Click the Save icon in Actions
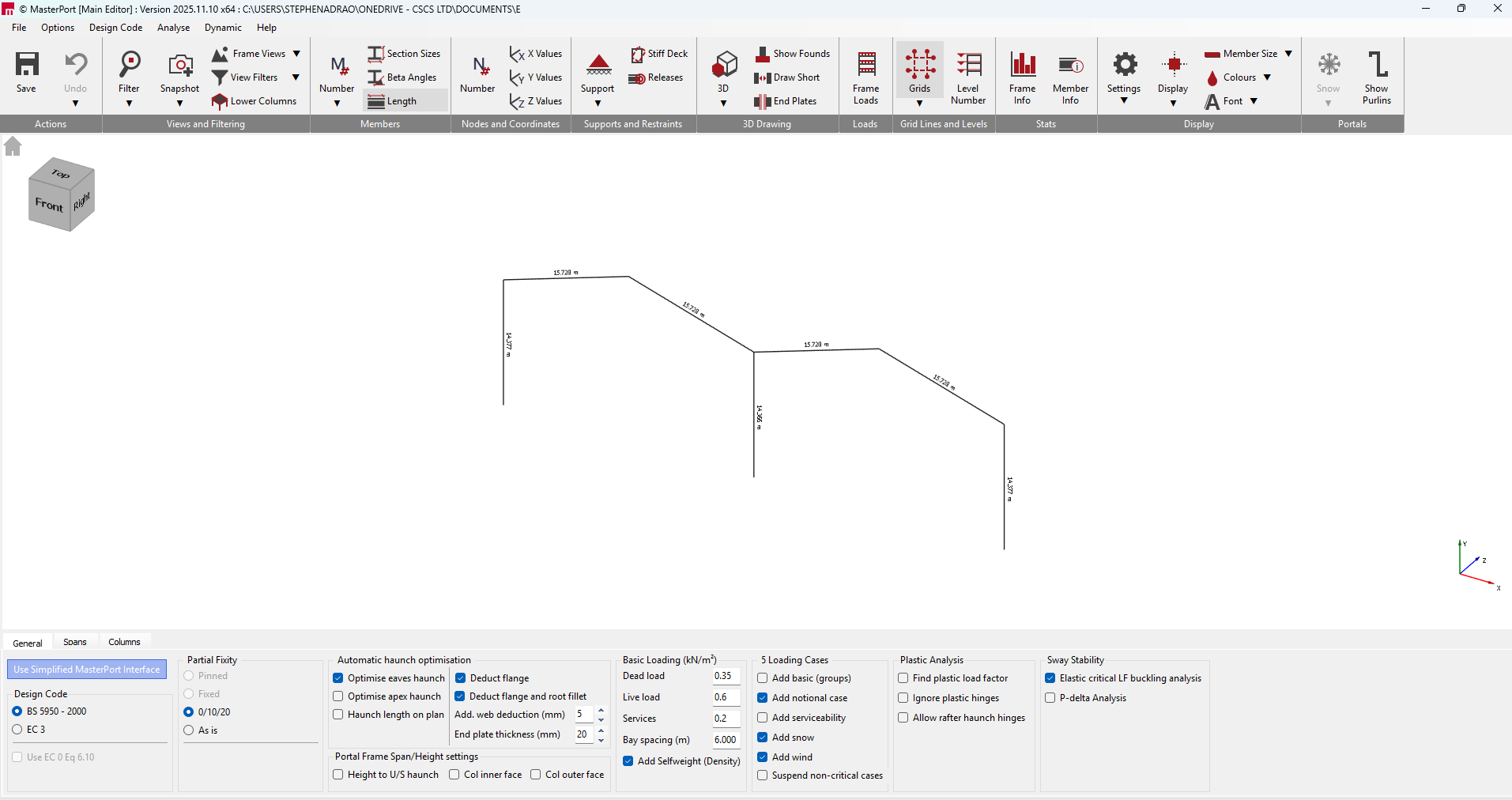Screen dimensions: 1512x800 point(27,64)
